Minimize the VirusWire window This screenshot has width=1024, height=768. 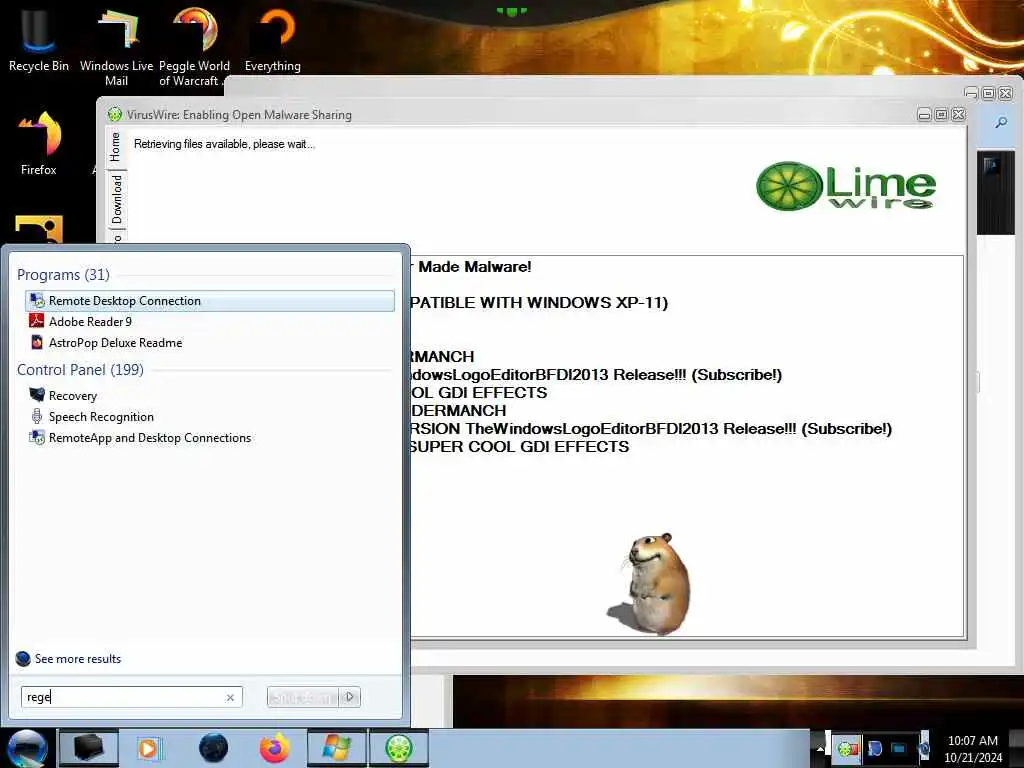(924, 115)
